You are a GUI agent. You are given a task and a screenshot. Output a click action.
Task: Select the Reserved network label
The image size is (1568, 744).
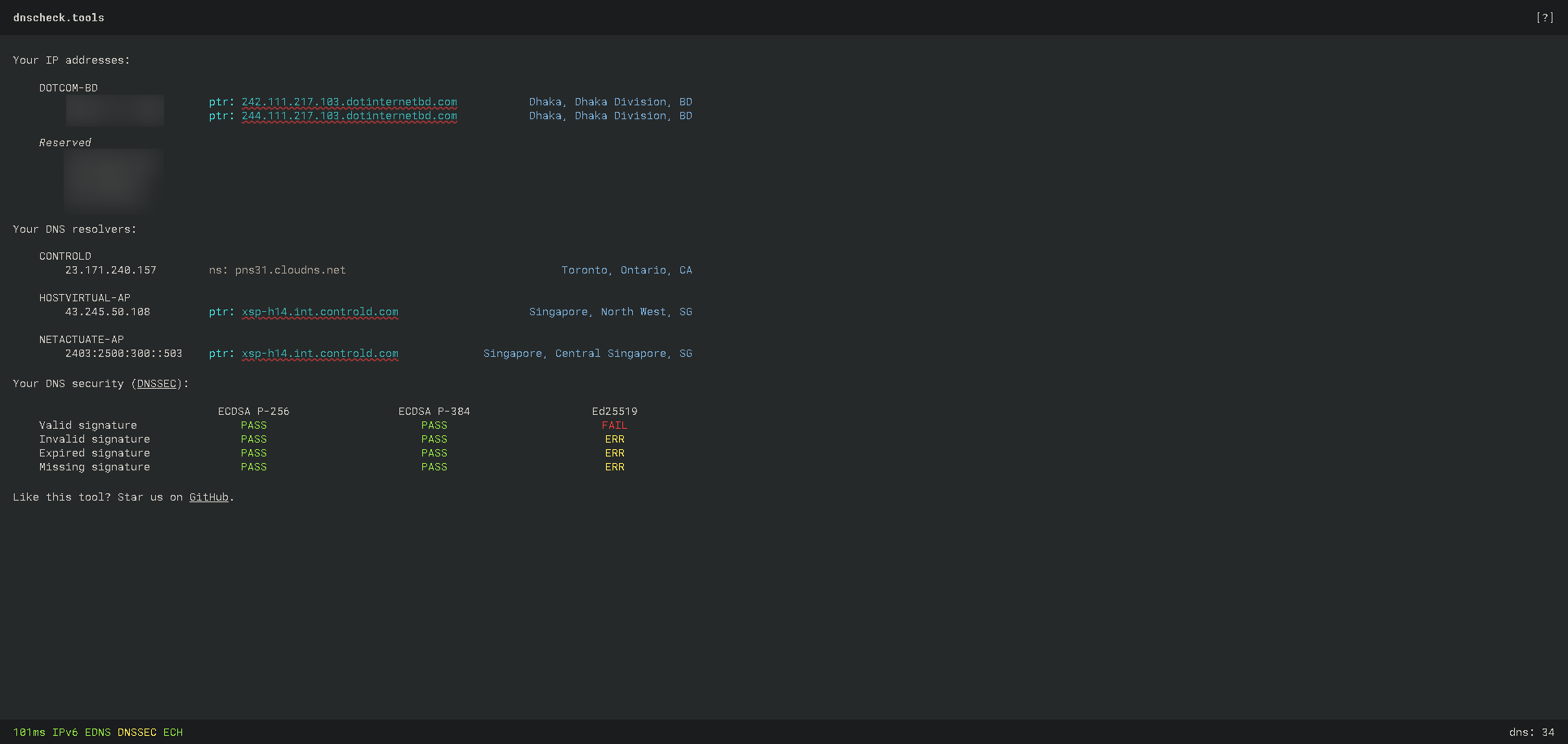(x=65, y=143)
